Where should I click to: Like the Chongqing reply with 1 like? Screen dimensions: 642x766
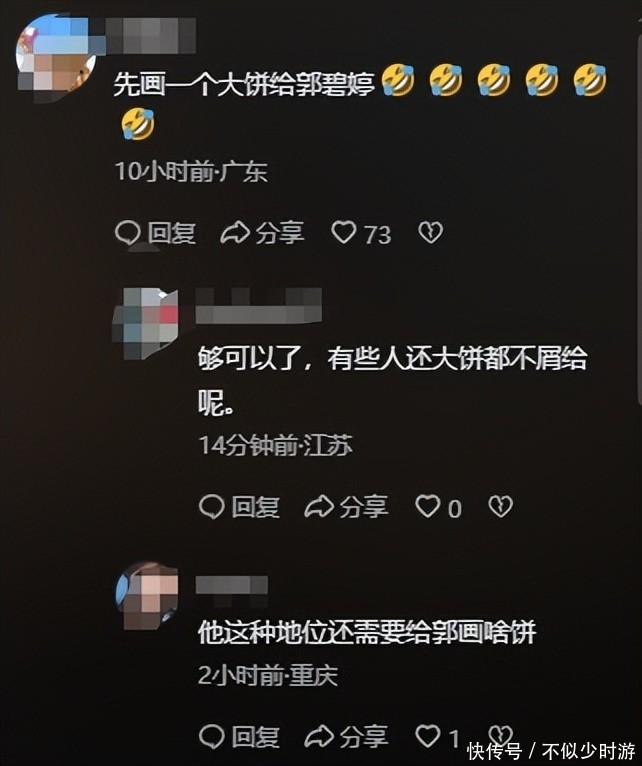click(428, 736)
